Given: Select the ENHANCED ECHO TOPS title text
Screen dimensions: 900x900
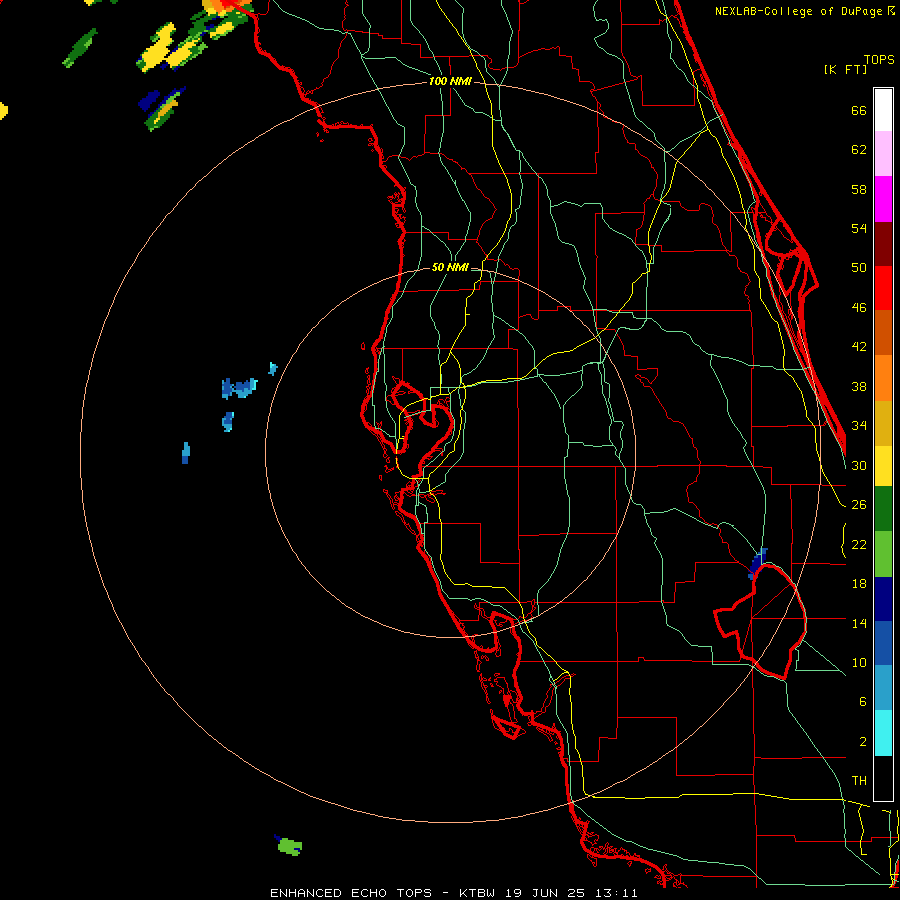Looking at the screenshot, I should click(351, 893).
